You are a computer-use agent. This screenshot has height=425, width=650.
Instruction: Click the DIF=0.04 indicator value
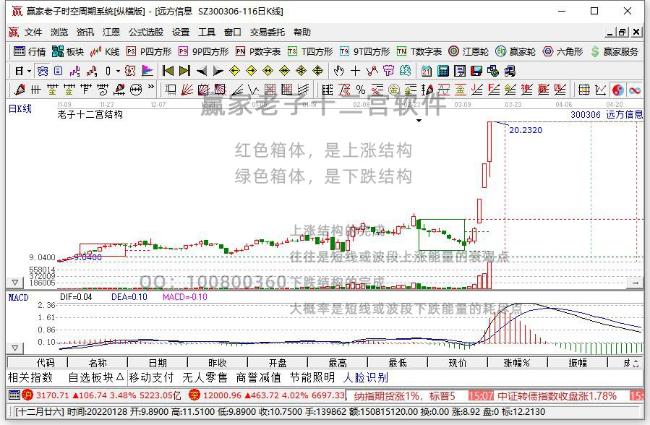click(76, 297)
